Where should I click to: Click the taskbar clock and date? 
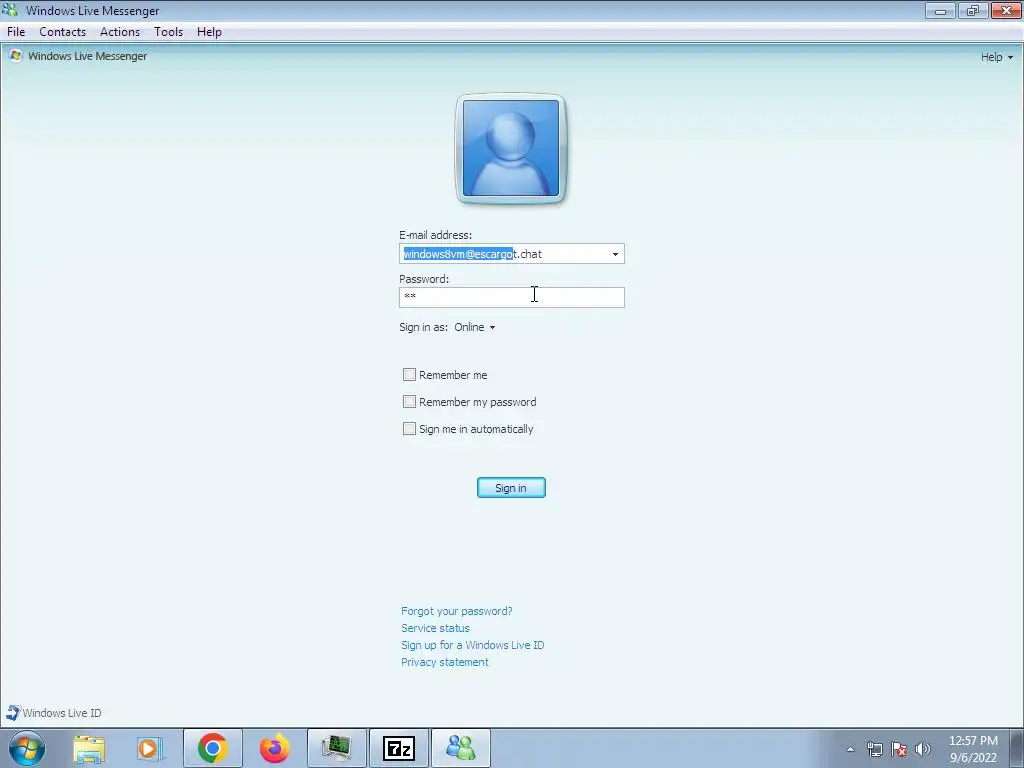(x=973, y=749)
